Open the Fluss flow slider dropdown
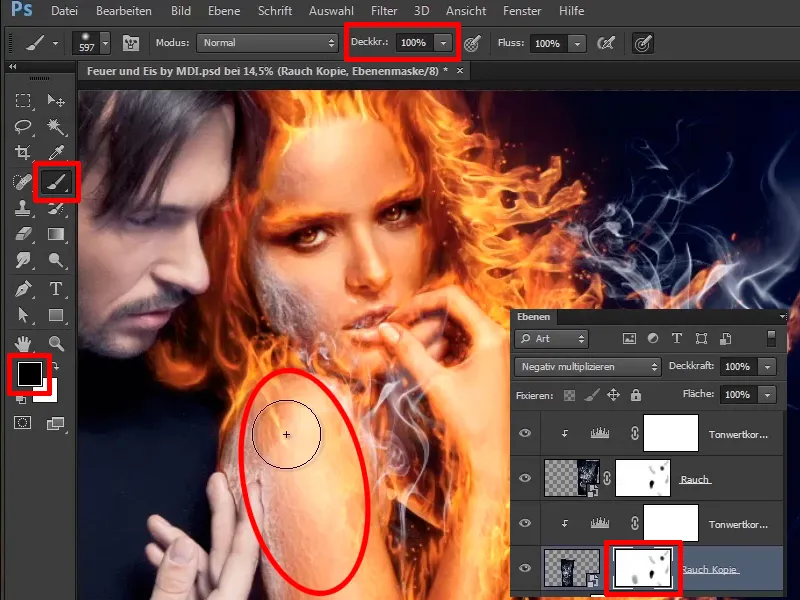This screenshot has width=800, height=600. click(577, 44)
